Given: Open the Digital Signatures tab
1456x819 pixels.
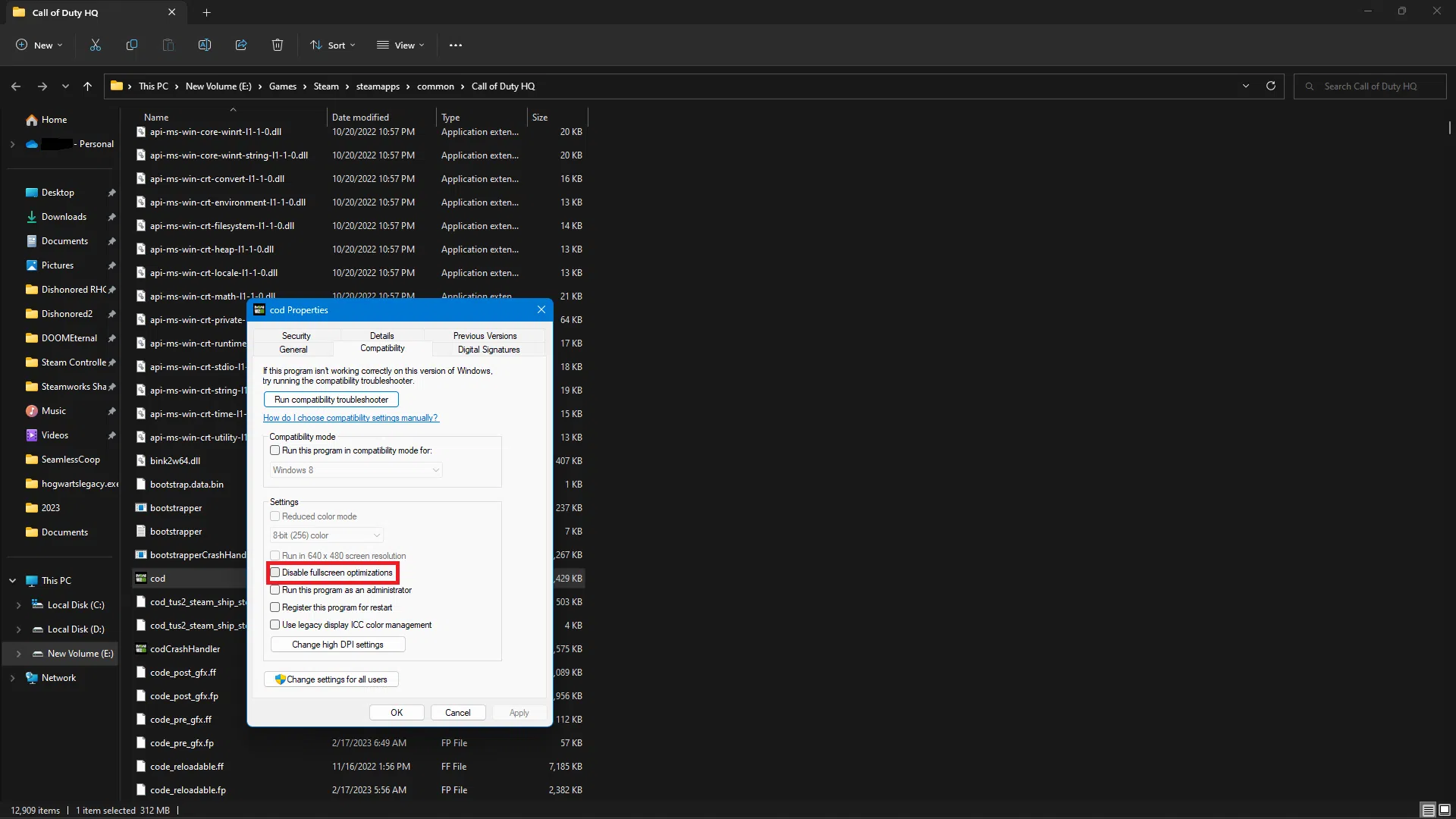Looking at the screenshot, I should [x=488, y=350].
